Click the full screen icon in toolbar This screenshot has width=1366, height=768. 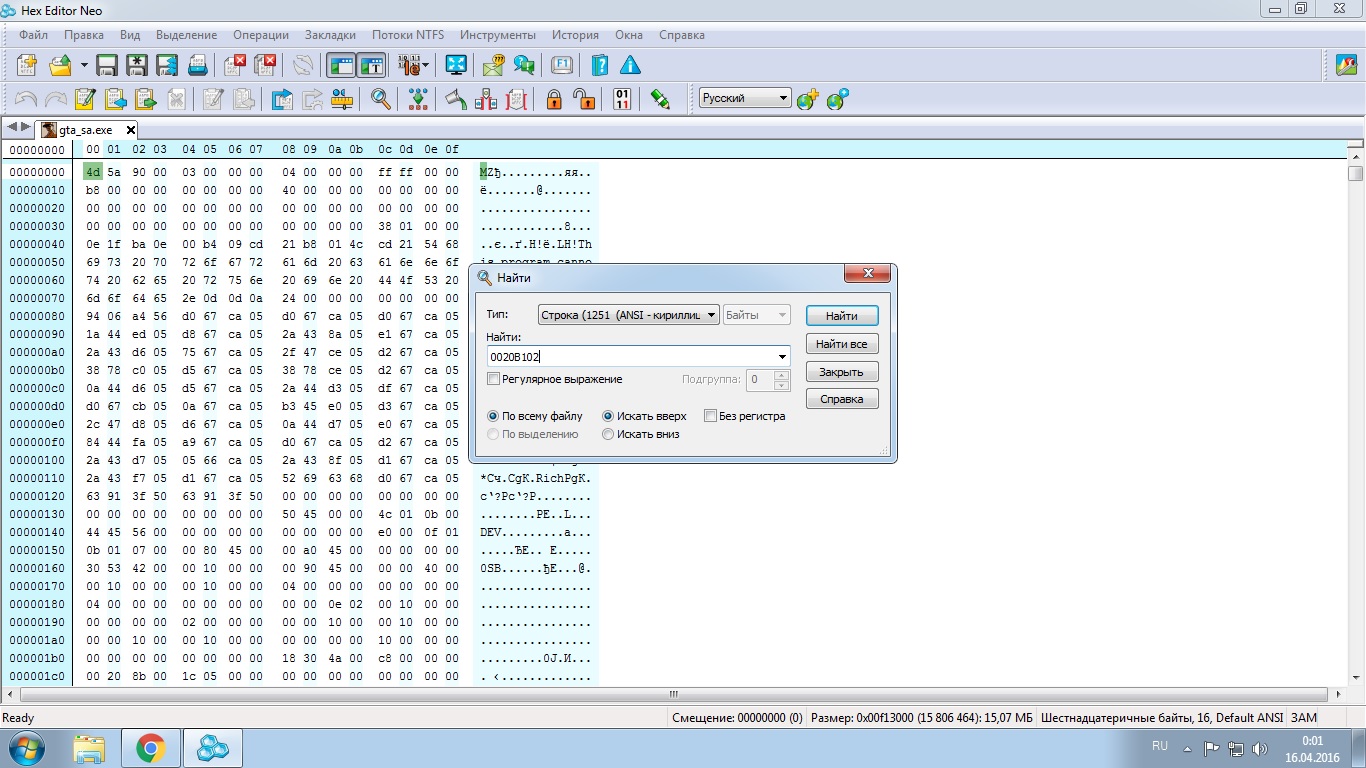456,66
